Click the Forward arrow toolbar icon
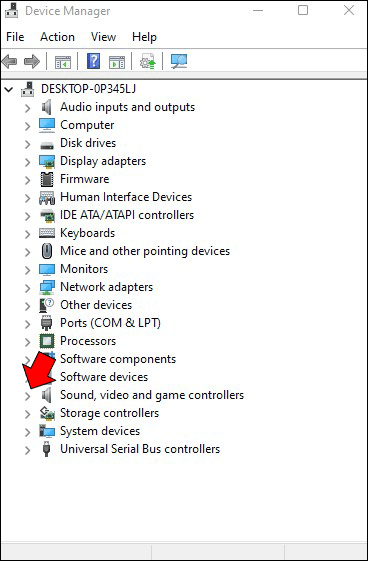 [32, 62]
